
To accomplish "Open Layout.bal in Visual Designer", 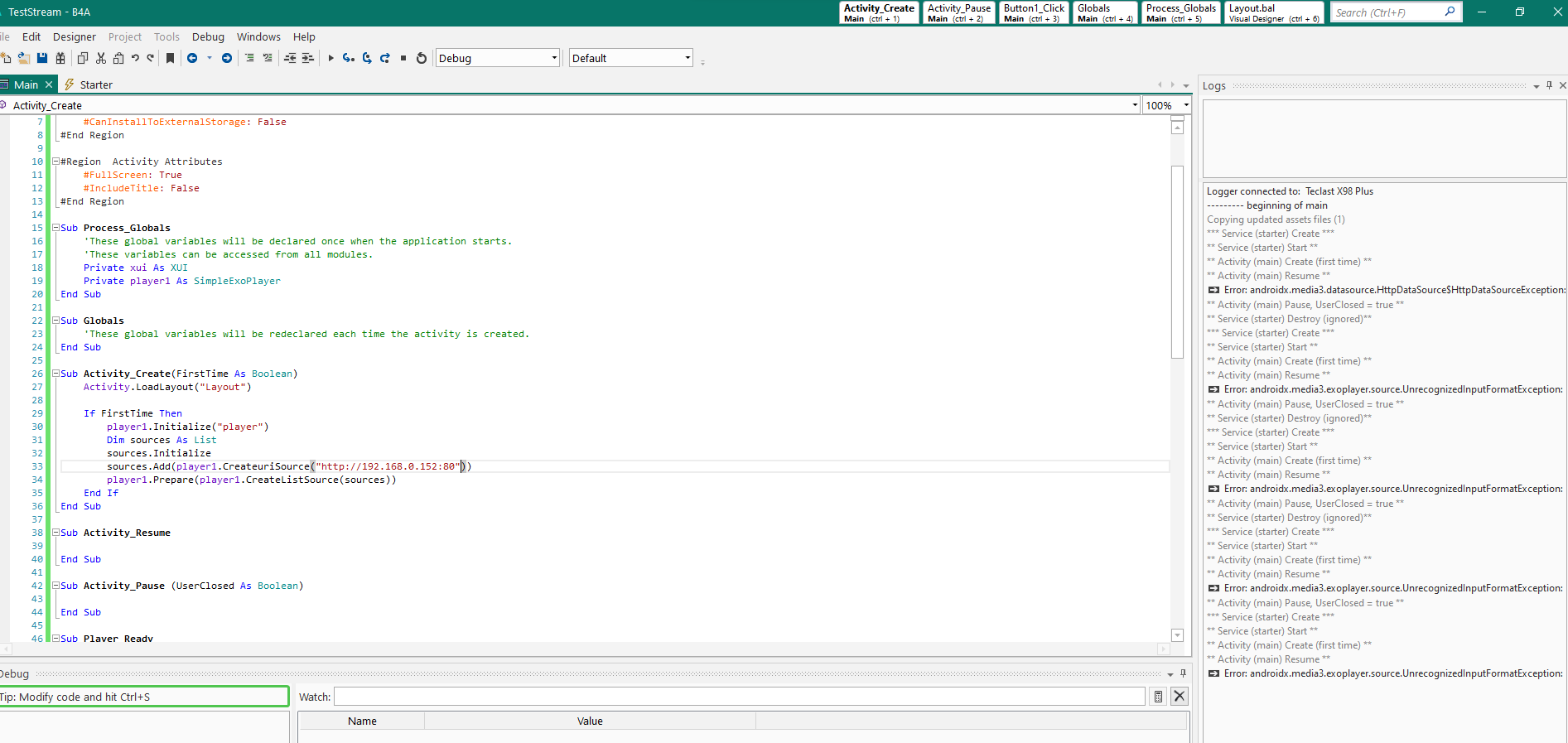I will tap(1273, 12).
